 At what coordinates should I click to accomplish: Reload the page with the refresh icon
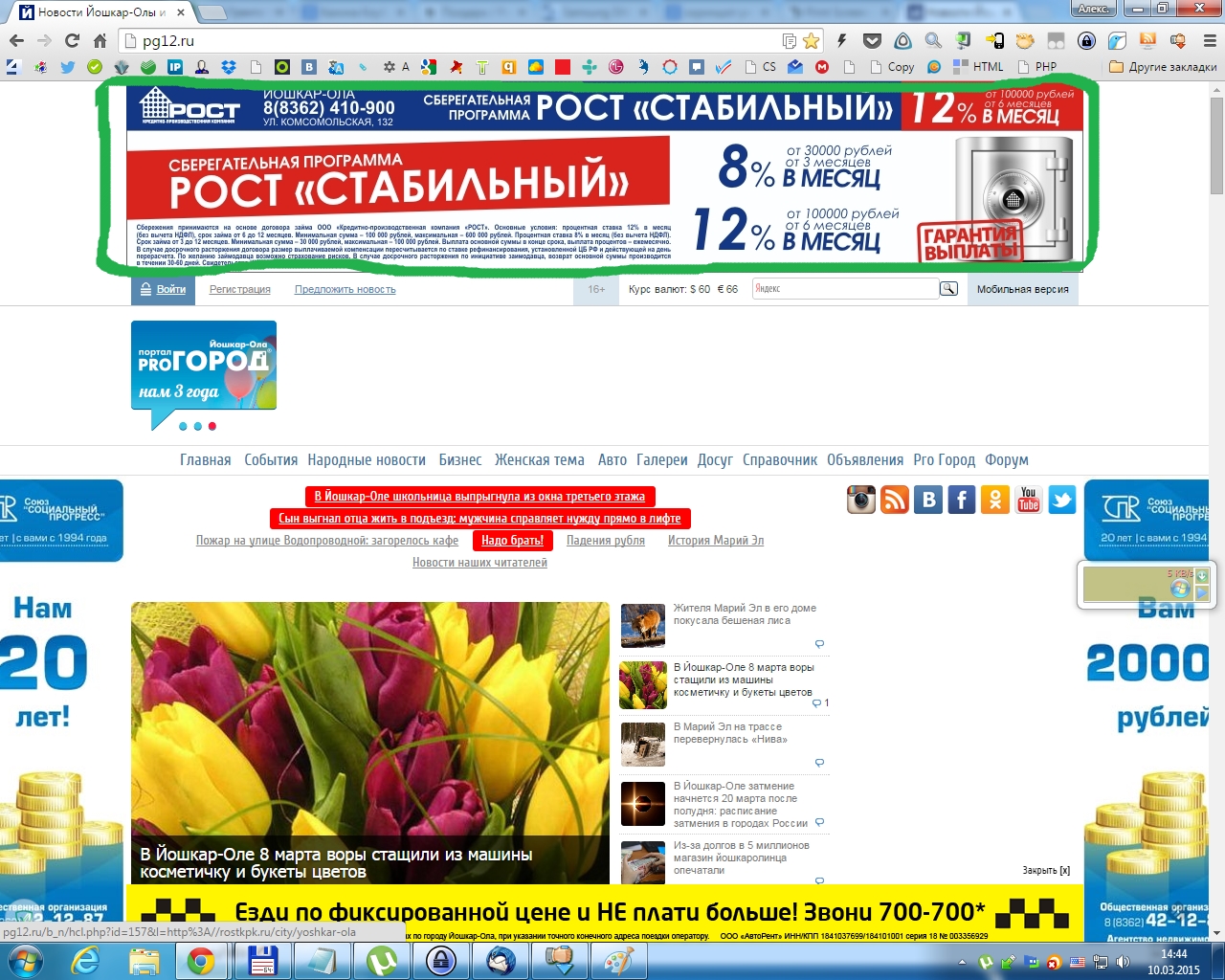click(x=72, y=40)
